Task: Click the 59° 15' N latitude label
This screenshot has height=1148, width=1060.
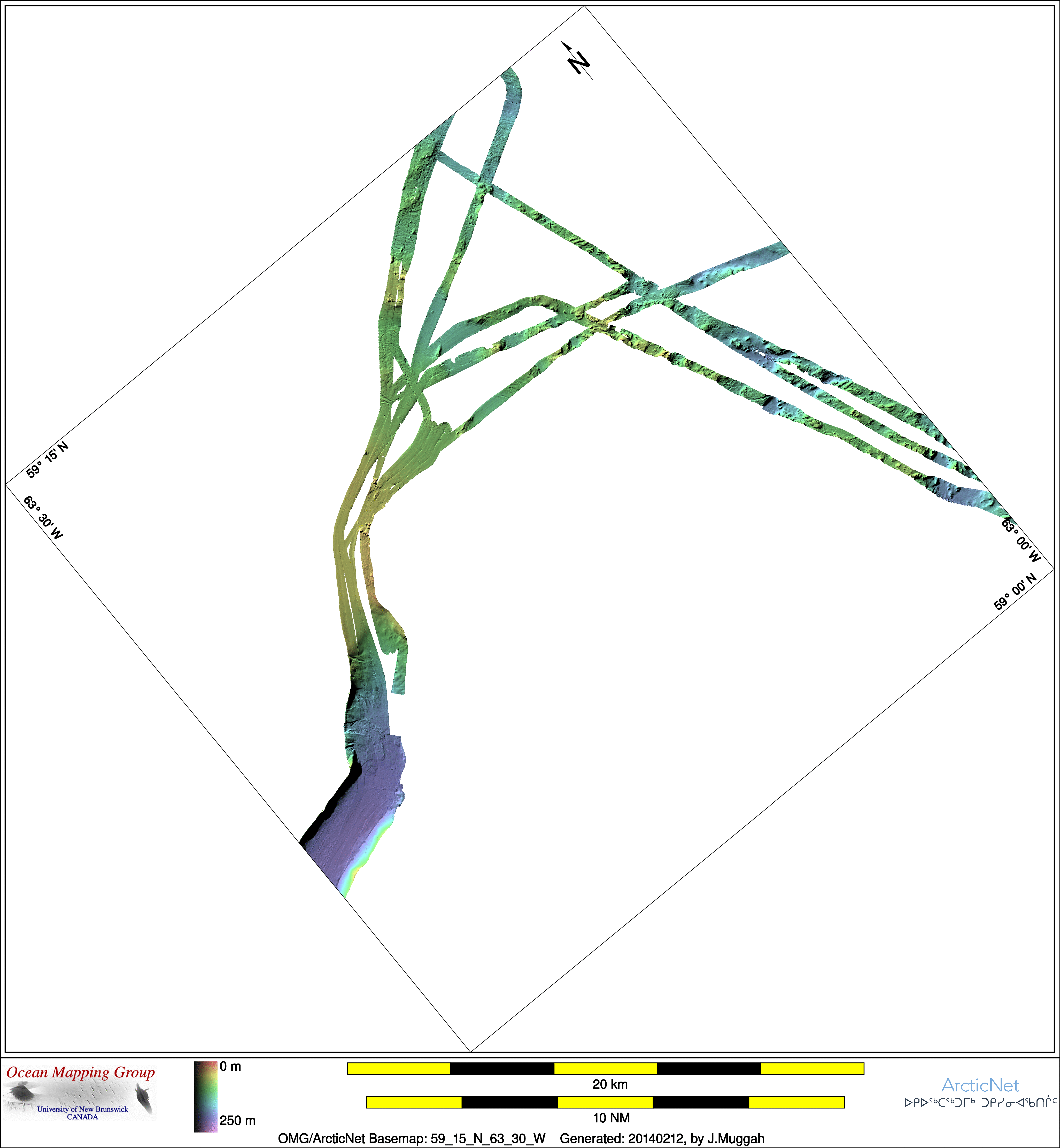Action: (48, 460)
